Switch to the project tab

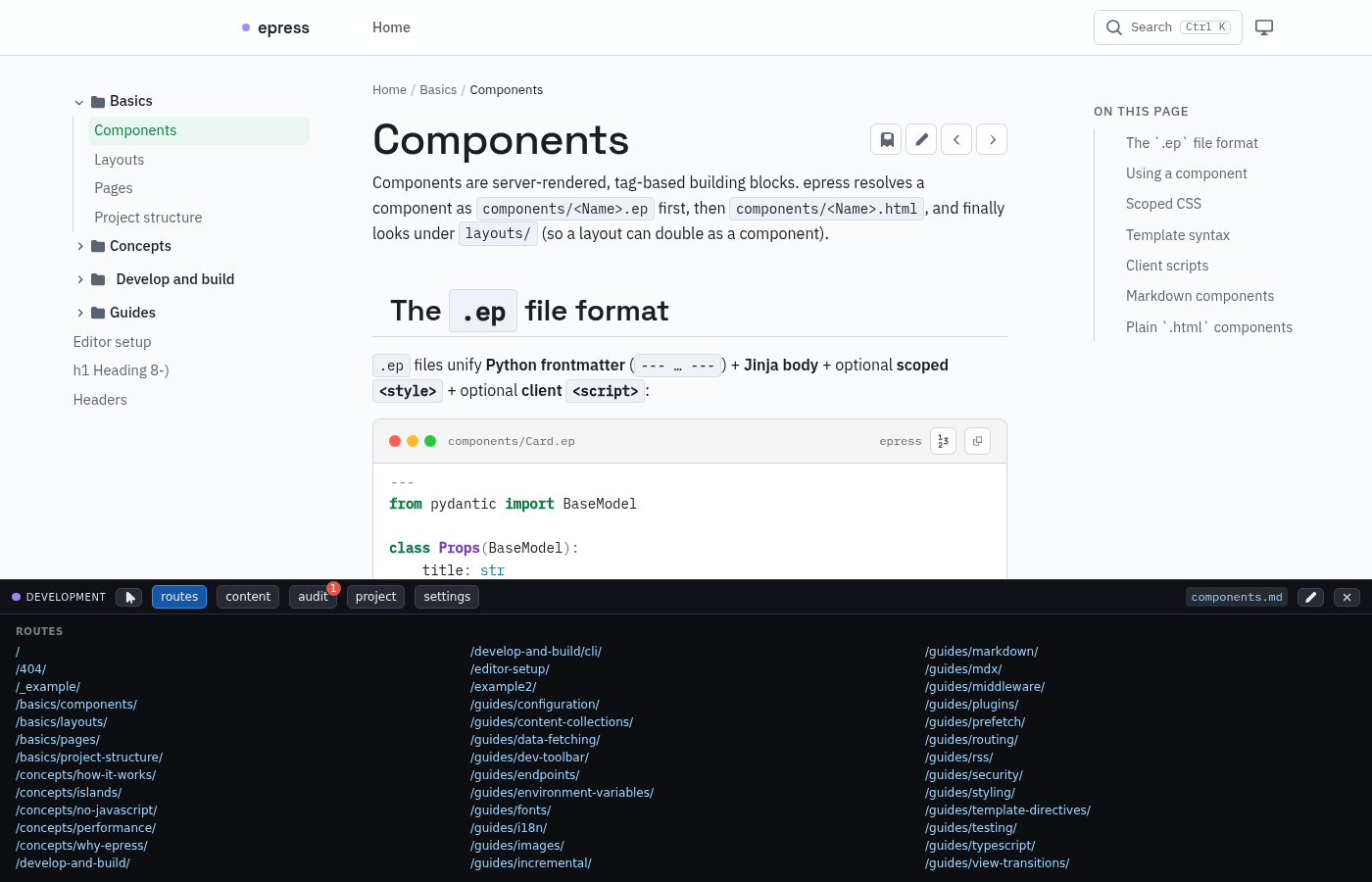[x=375, y=597]
